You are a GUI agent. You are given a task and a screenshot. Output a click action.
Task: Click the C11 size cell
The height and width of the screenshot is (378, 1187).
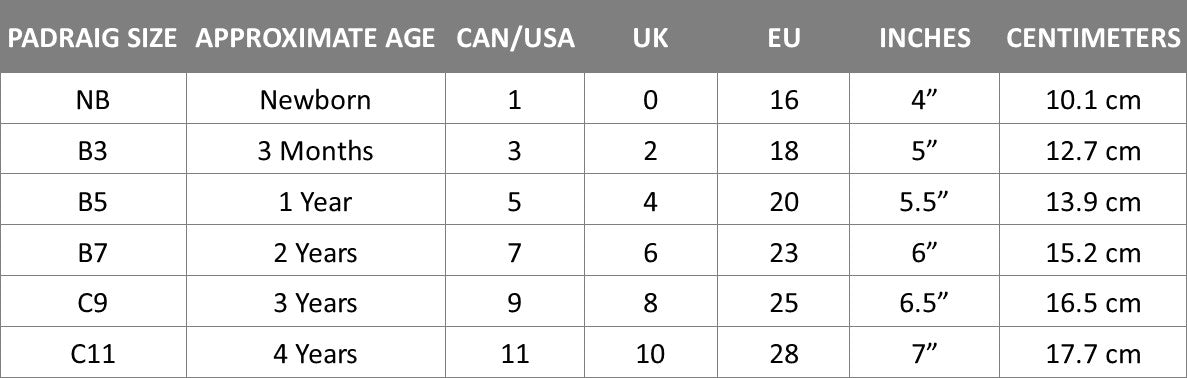pyautogui.click(x=93, y=354)
